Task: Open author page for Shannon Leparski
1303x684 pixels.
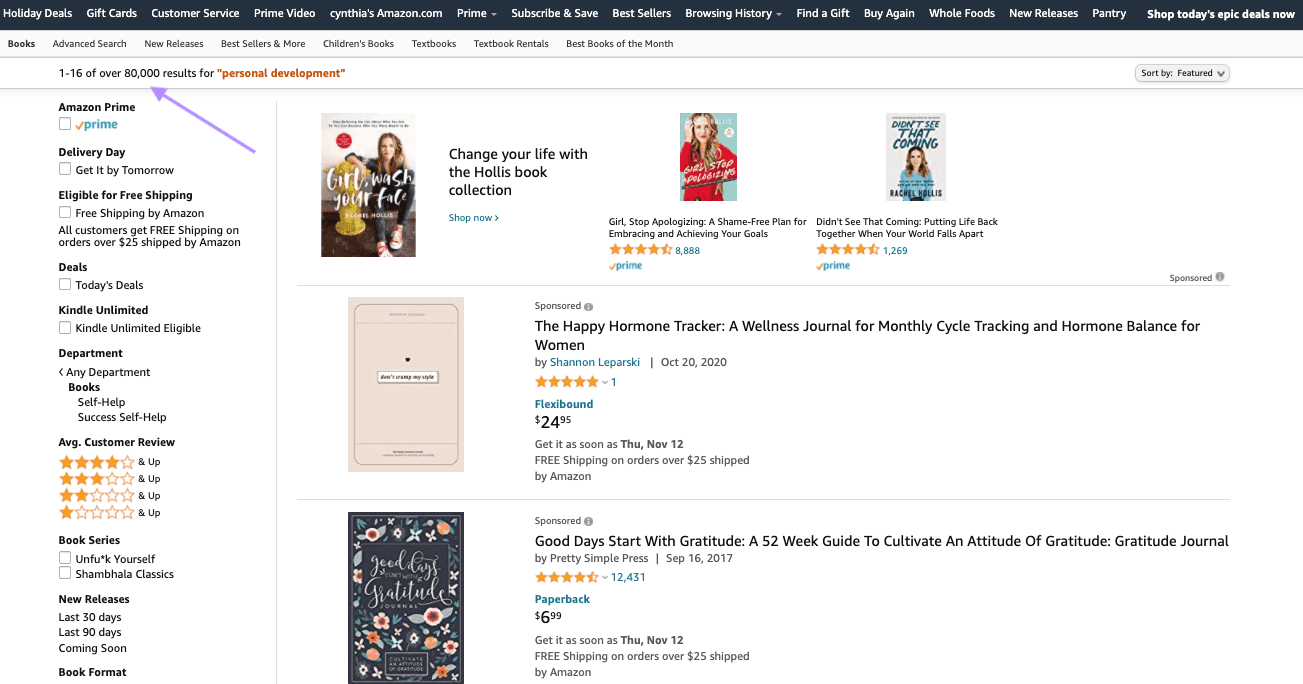Action: tap(594, 362)
